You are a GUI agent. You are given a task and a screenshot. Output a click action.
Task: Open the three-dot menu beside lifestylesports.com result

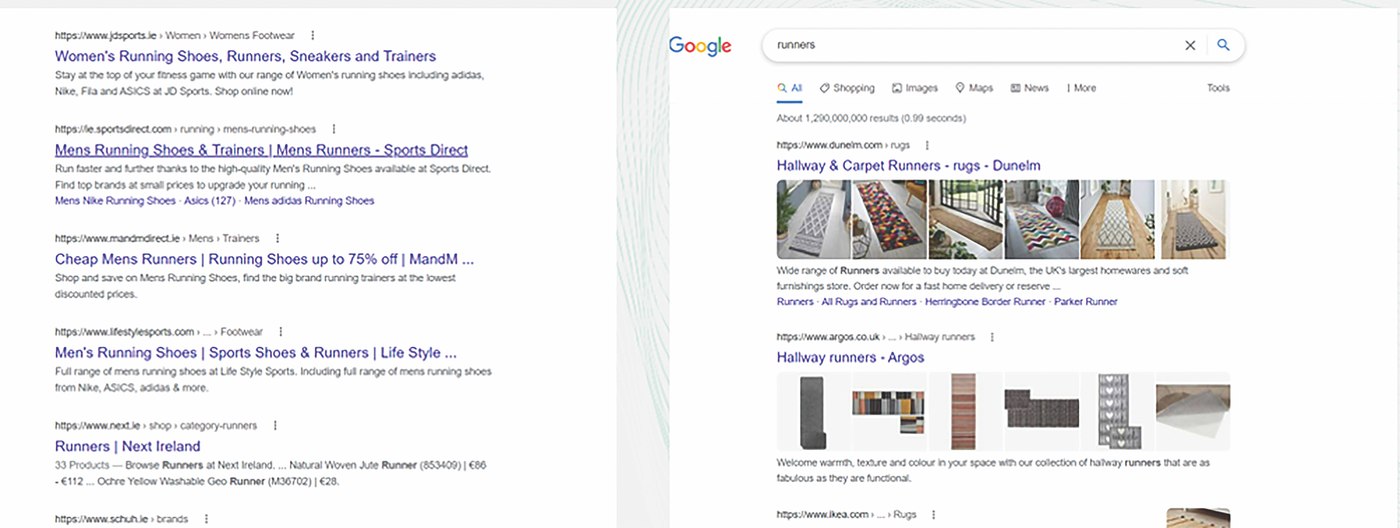(281, 332)
